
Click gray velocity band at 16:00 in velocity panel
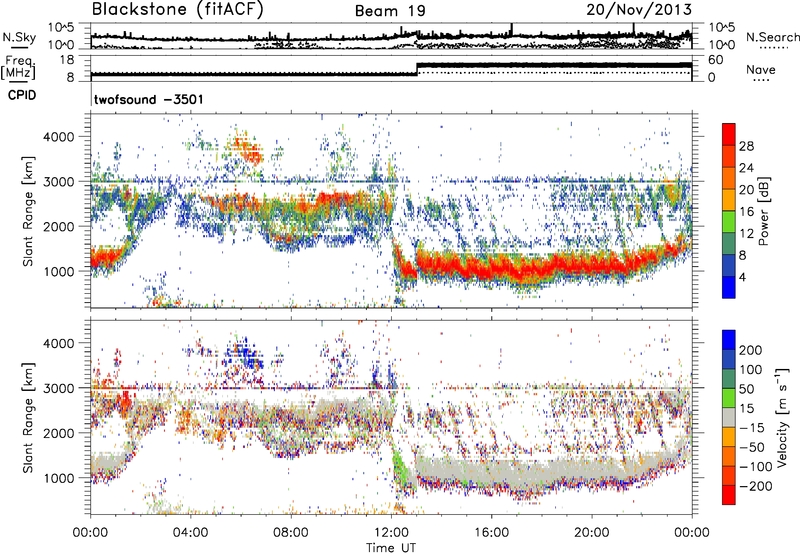[x=491, y=472]
